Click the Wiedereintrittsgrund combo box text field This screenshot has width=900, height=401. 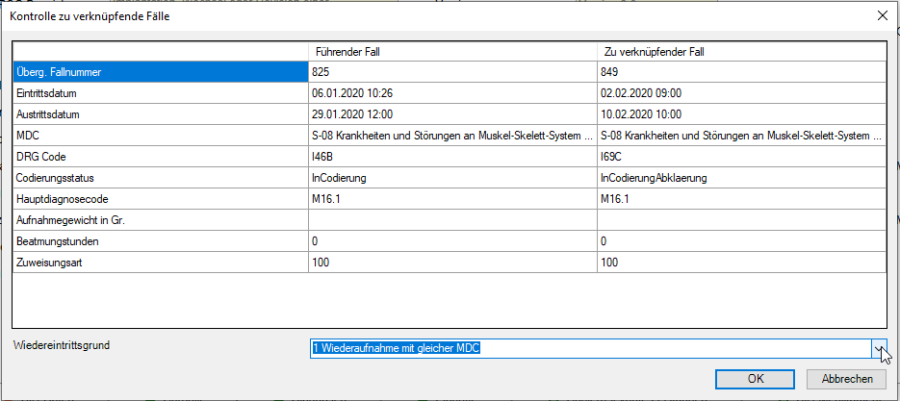(x=590, y=348)
